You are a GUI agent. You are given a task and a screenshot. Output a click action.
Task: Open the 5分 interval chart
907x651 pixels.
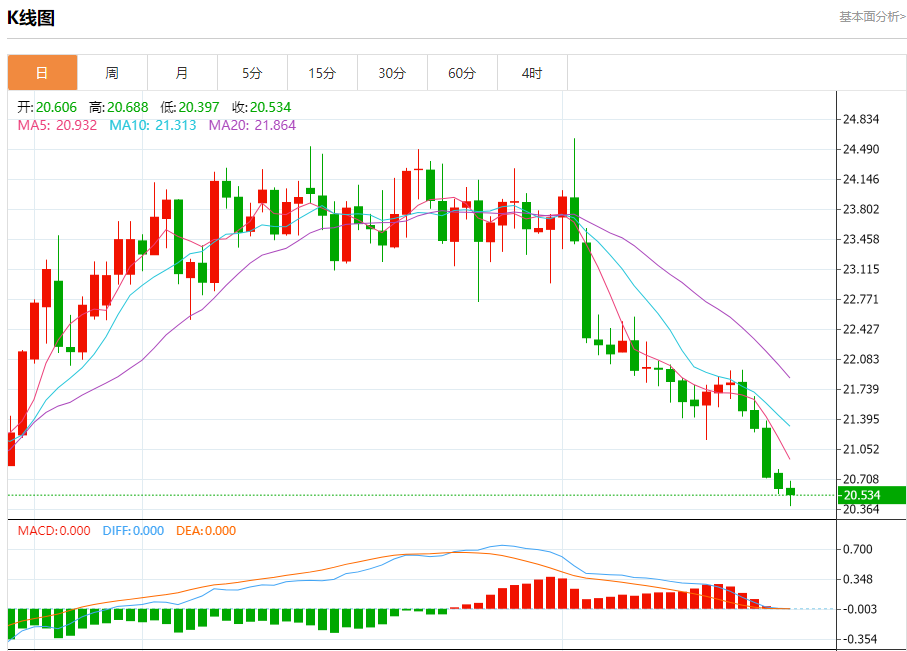pyautogui.click(x=252, y=73)
